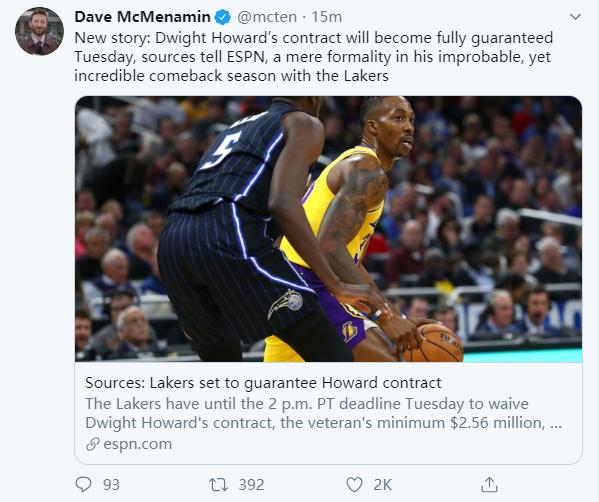Click the @mcten handle
599x502 pixels.
point(267,17)
